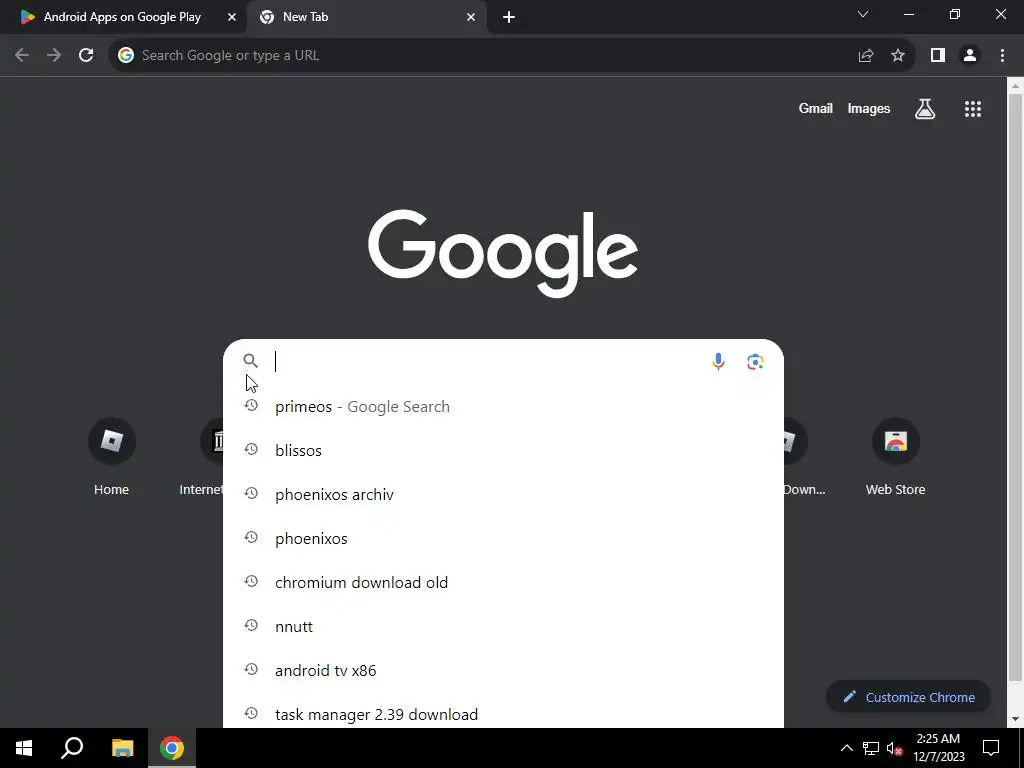Click the Chrome taskbar icon
Image resolution: width=1024 pixels, height=768 pixels.
[172, 748]
